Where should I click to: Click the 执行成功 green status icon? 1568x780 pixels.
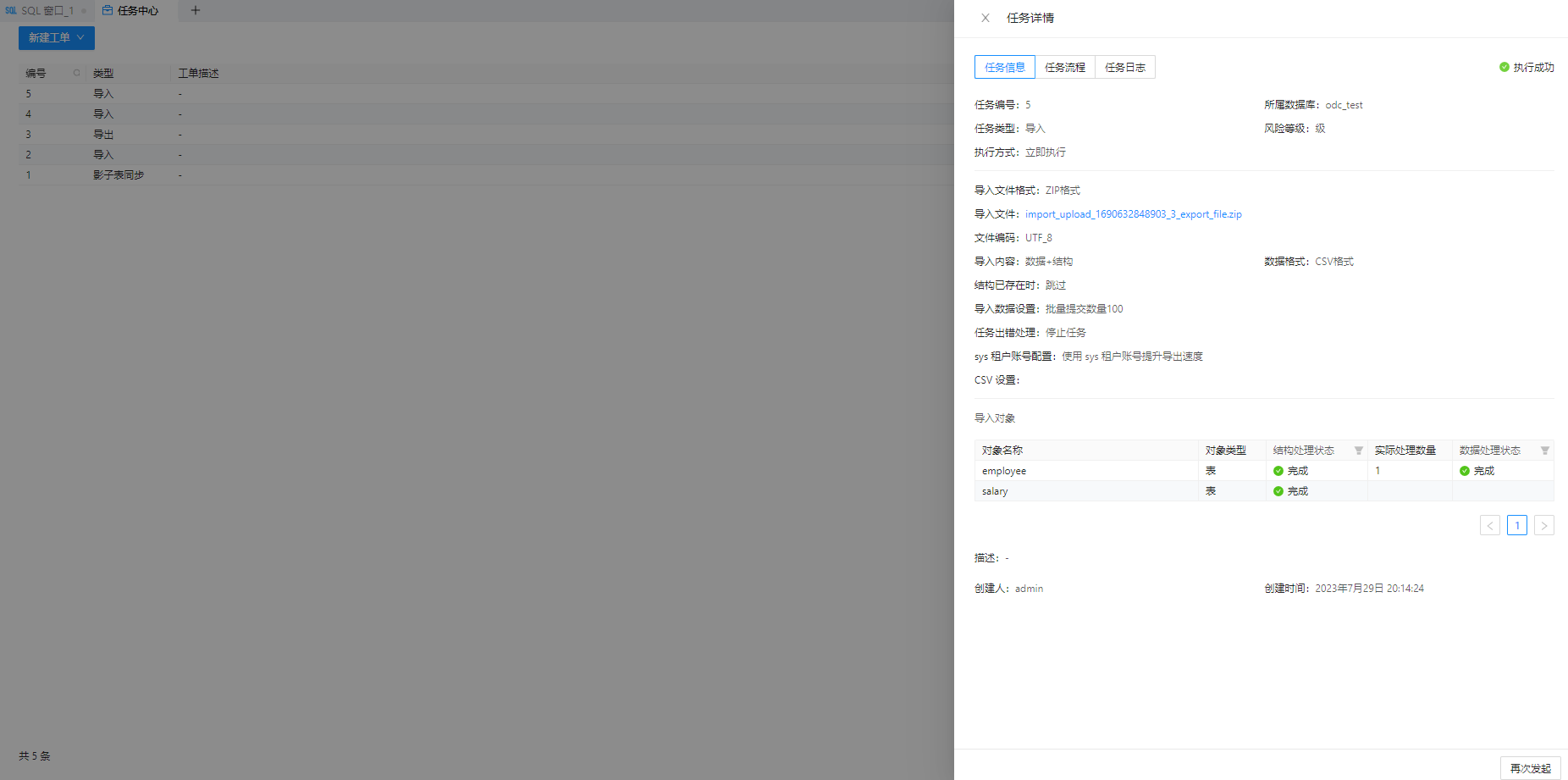pyautogui.click(x=1505, y=67)
